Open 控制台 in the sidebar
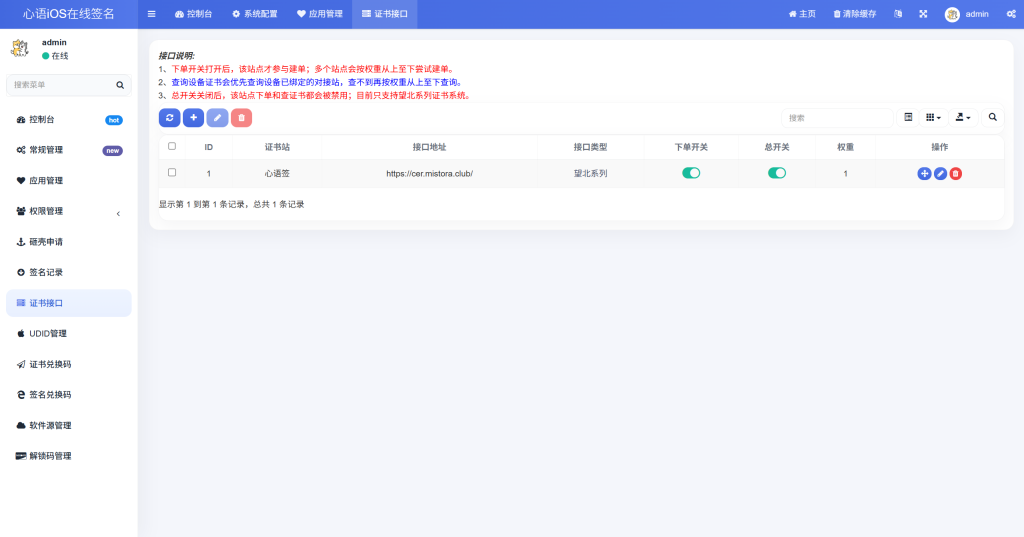Image resolution: width=1024 pixels, height=537 pixels. 69,120
